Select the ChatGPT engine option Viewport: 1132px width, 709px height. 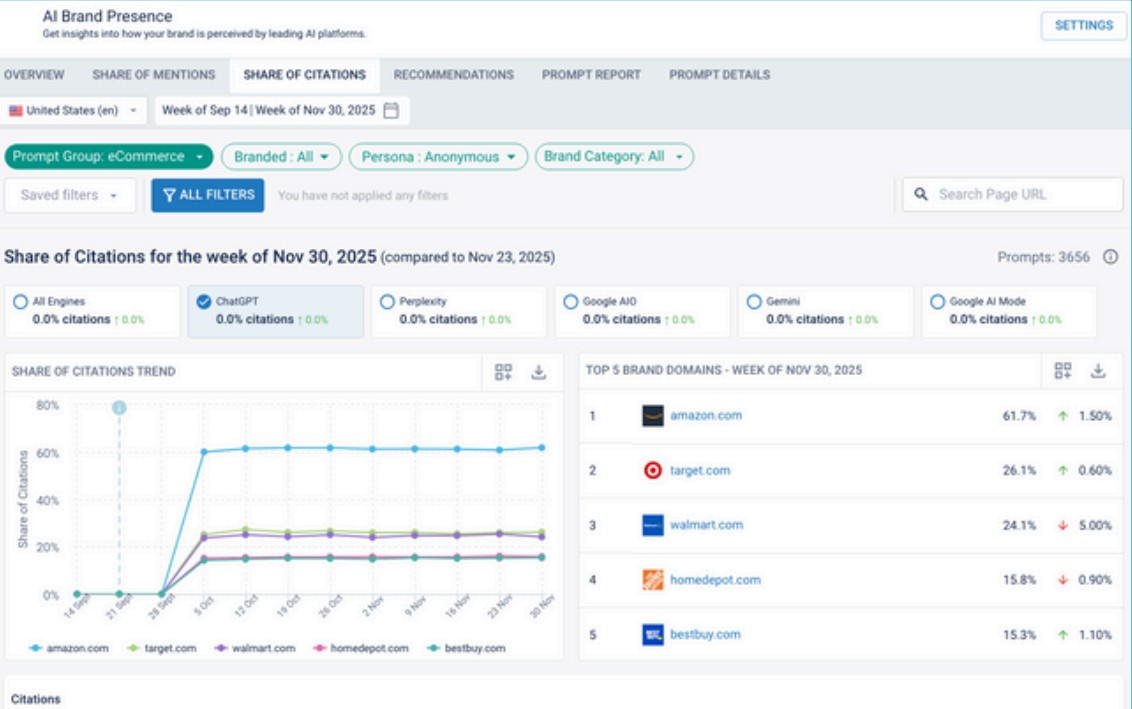point(275,311)
